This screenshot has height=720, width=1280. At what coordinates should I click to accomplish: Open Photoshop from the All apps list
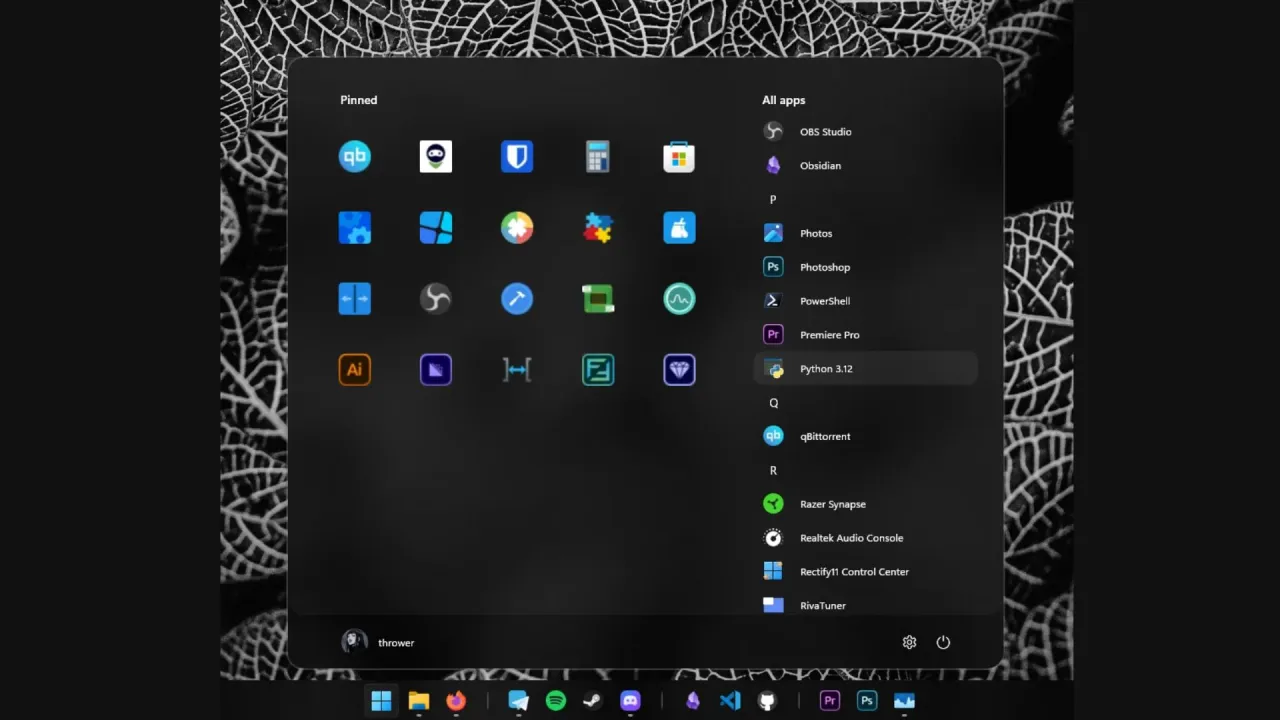coord(824,267)
